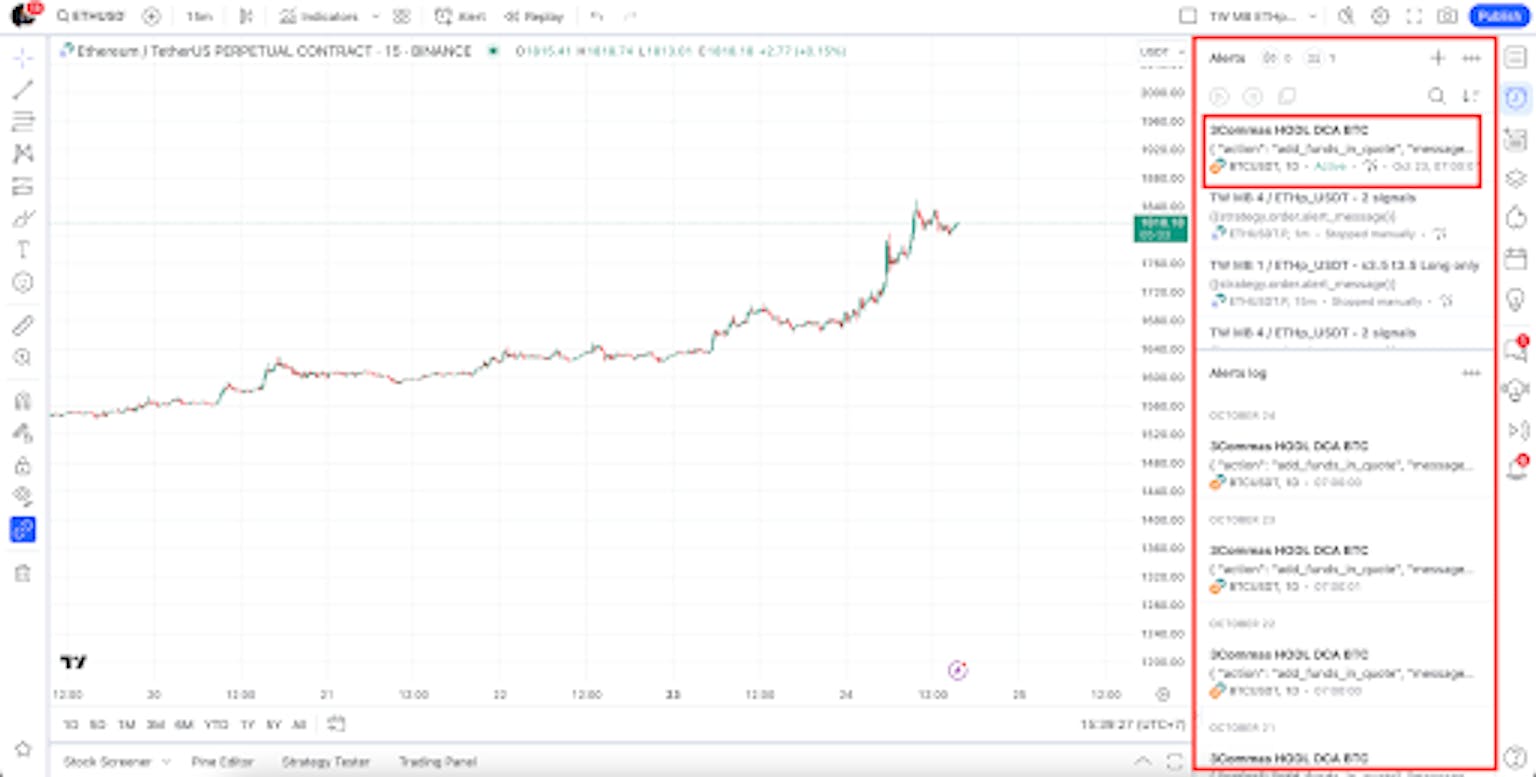The image size is (1536, 777).
Task: Open chart settings via the gear icon
Action: coord(1381,16)
